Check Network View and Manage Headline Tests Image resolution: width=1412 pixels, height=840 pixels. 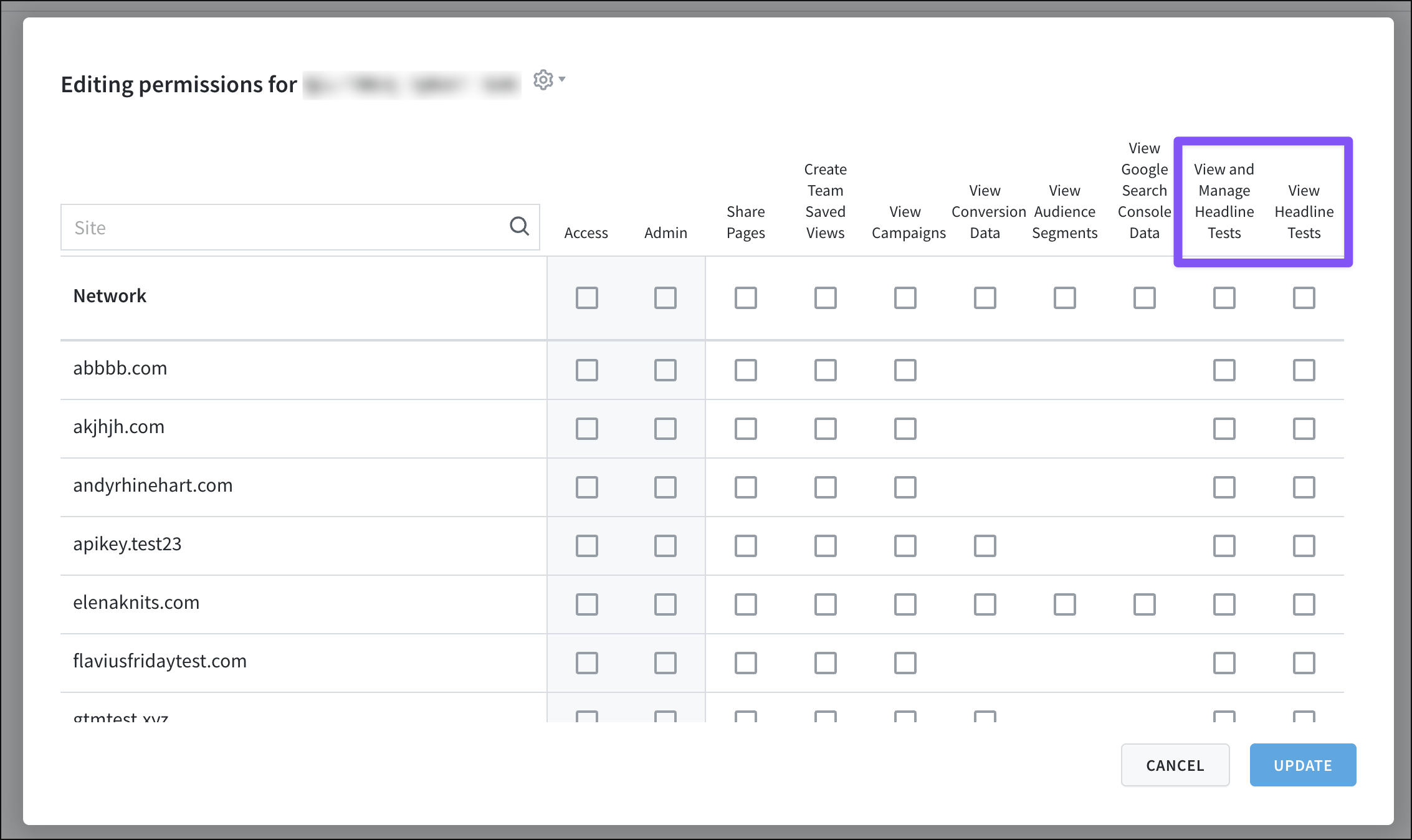coord(1224,298)
